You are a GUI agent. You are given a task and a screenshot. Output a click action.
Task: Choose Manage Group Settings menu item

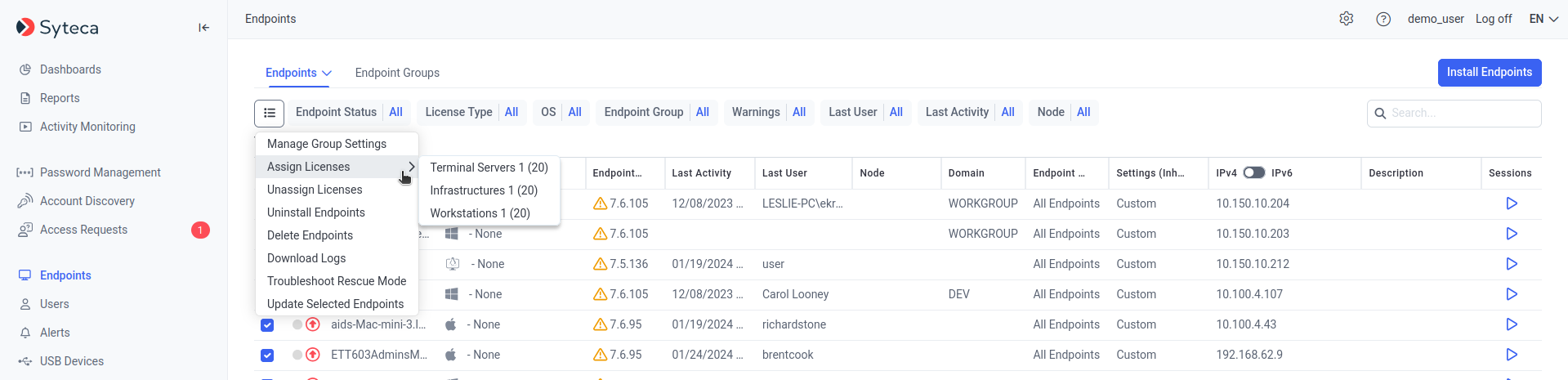pyautogui.click(x=337, y=144)
